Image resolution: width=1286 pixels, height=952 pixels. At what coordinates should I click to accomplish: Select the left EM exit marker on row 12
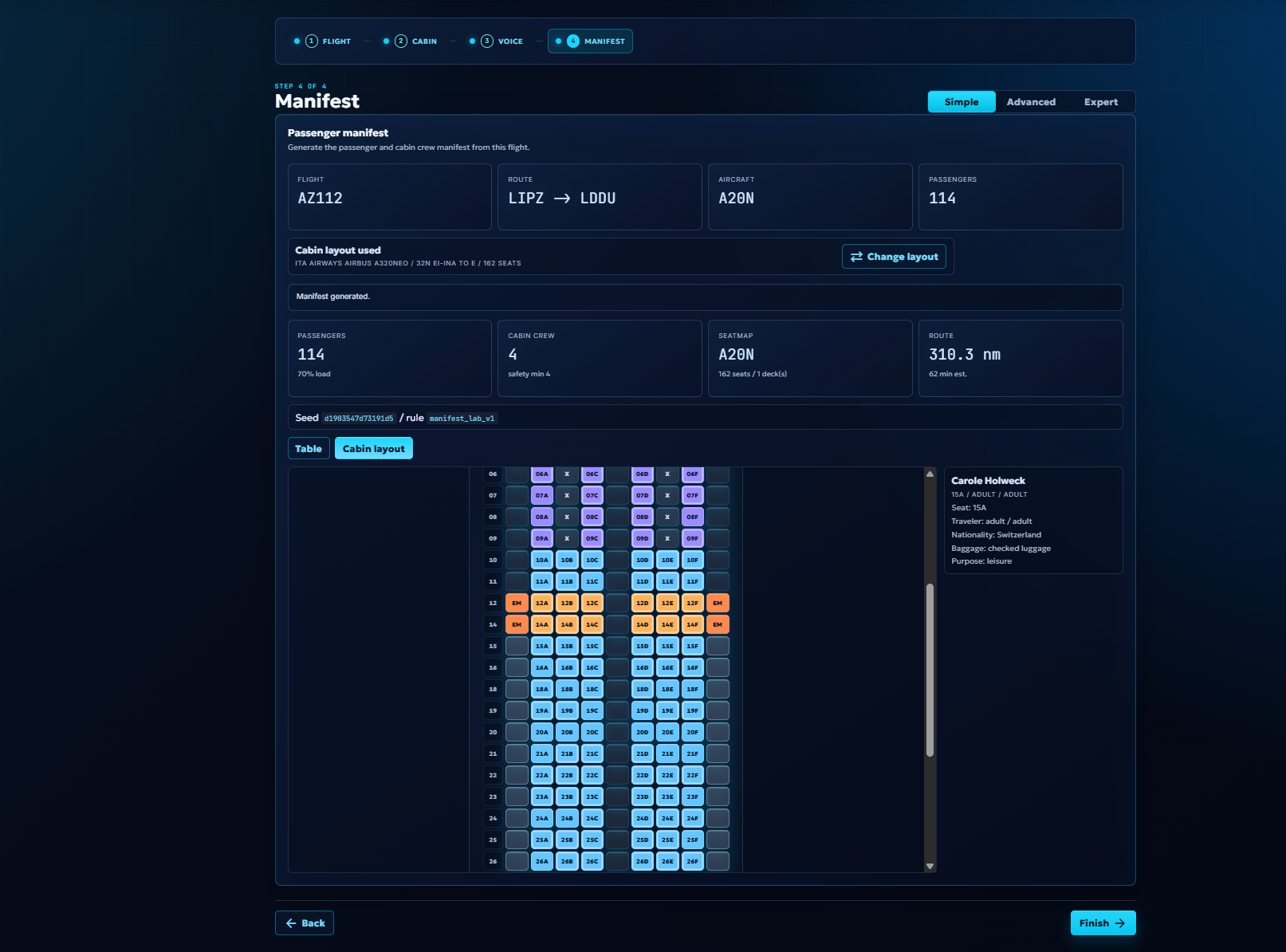pos(517,603)
